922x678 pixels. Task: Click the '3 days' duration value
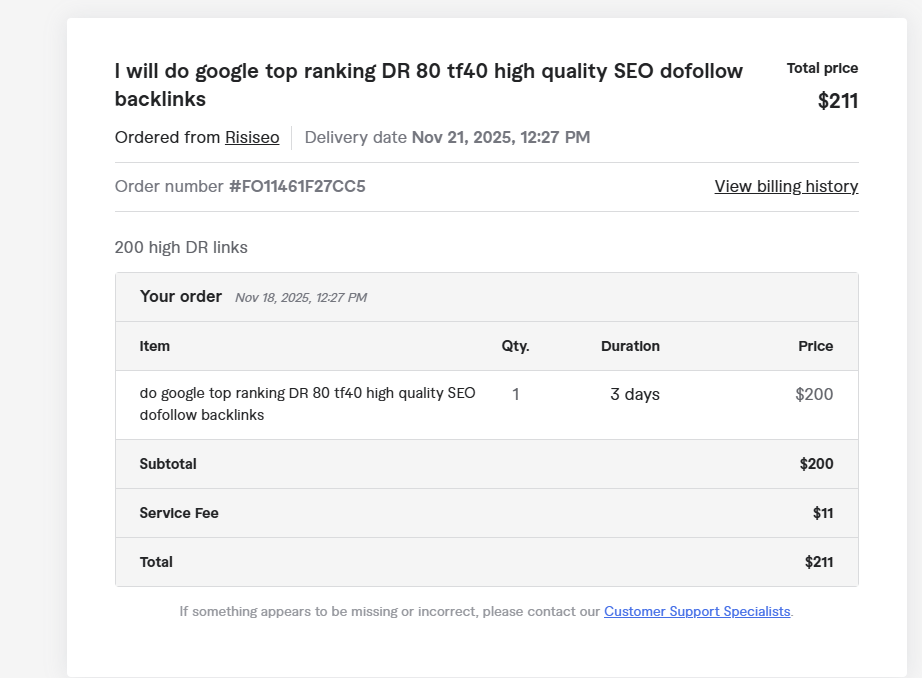[x=635, y=394]
